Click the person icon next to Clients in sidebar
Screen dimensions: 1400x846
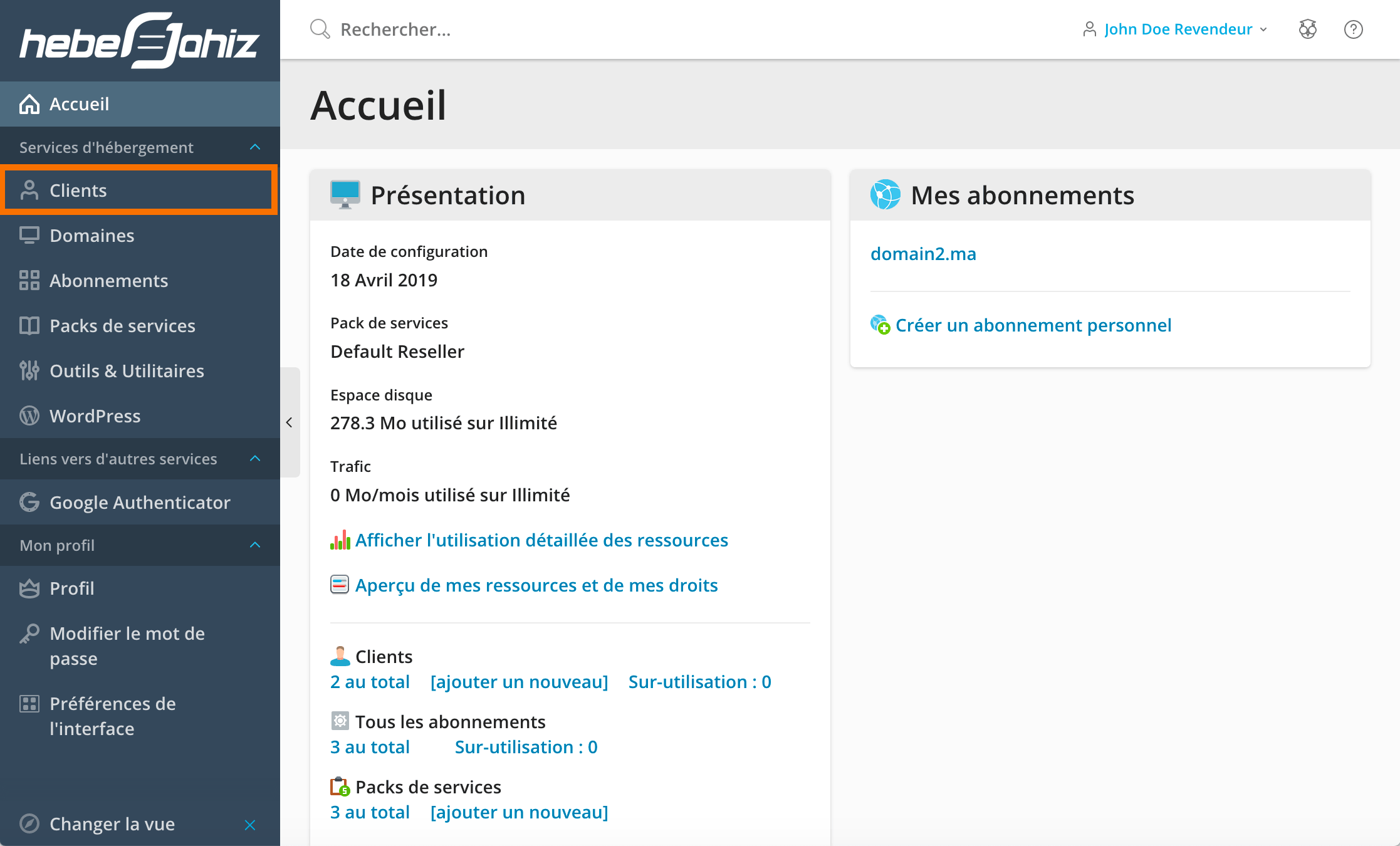point(29,190)
